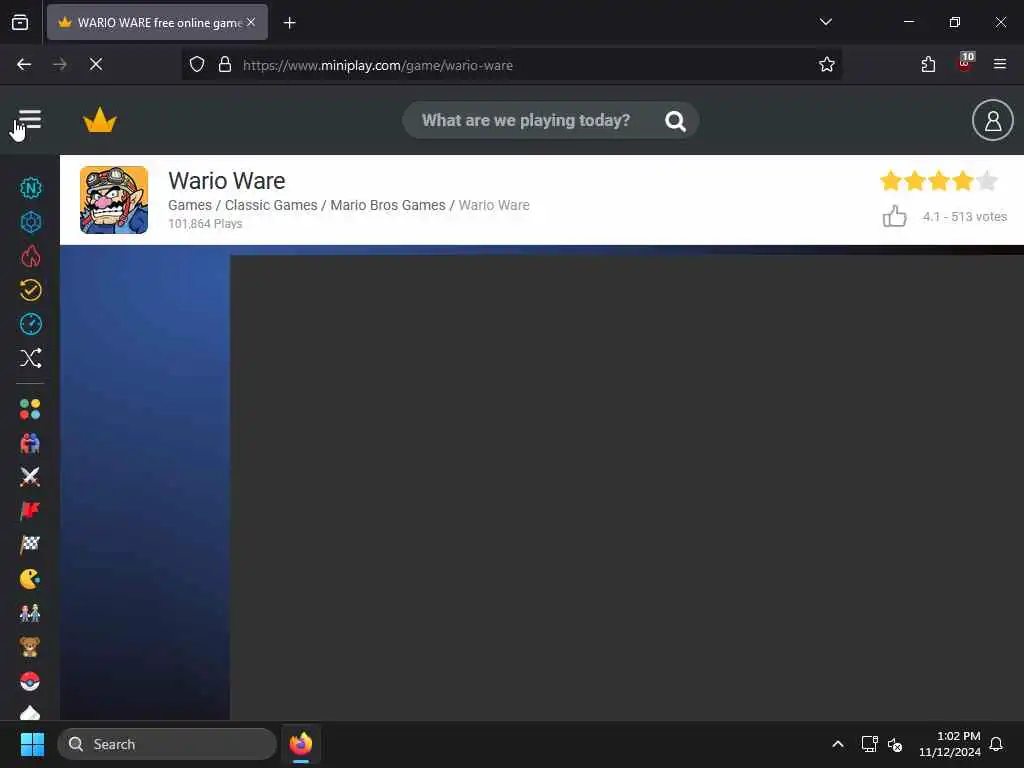Show hidden system tray icons
This screenshot has width=1024, height=768.
click(x=838, y=744)
